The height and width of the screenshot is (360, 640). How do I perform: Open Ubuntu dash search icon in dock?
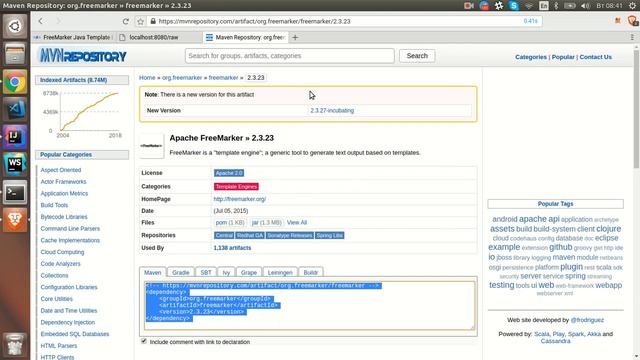[x=15, y=27]
